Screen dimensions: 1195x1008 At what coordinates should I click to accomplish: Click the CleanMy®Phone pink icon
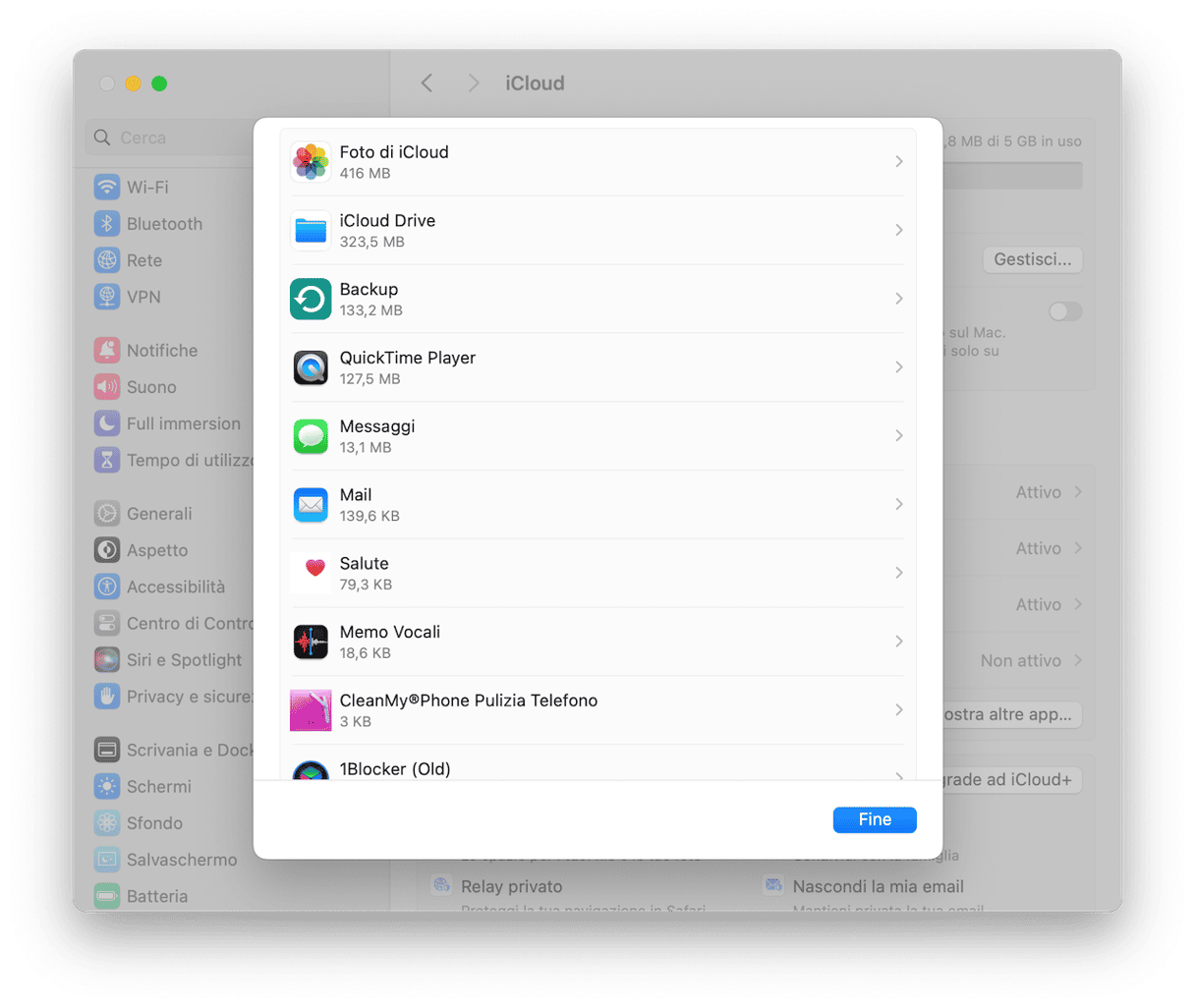point(311,710)
